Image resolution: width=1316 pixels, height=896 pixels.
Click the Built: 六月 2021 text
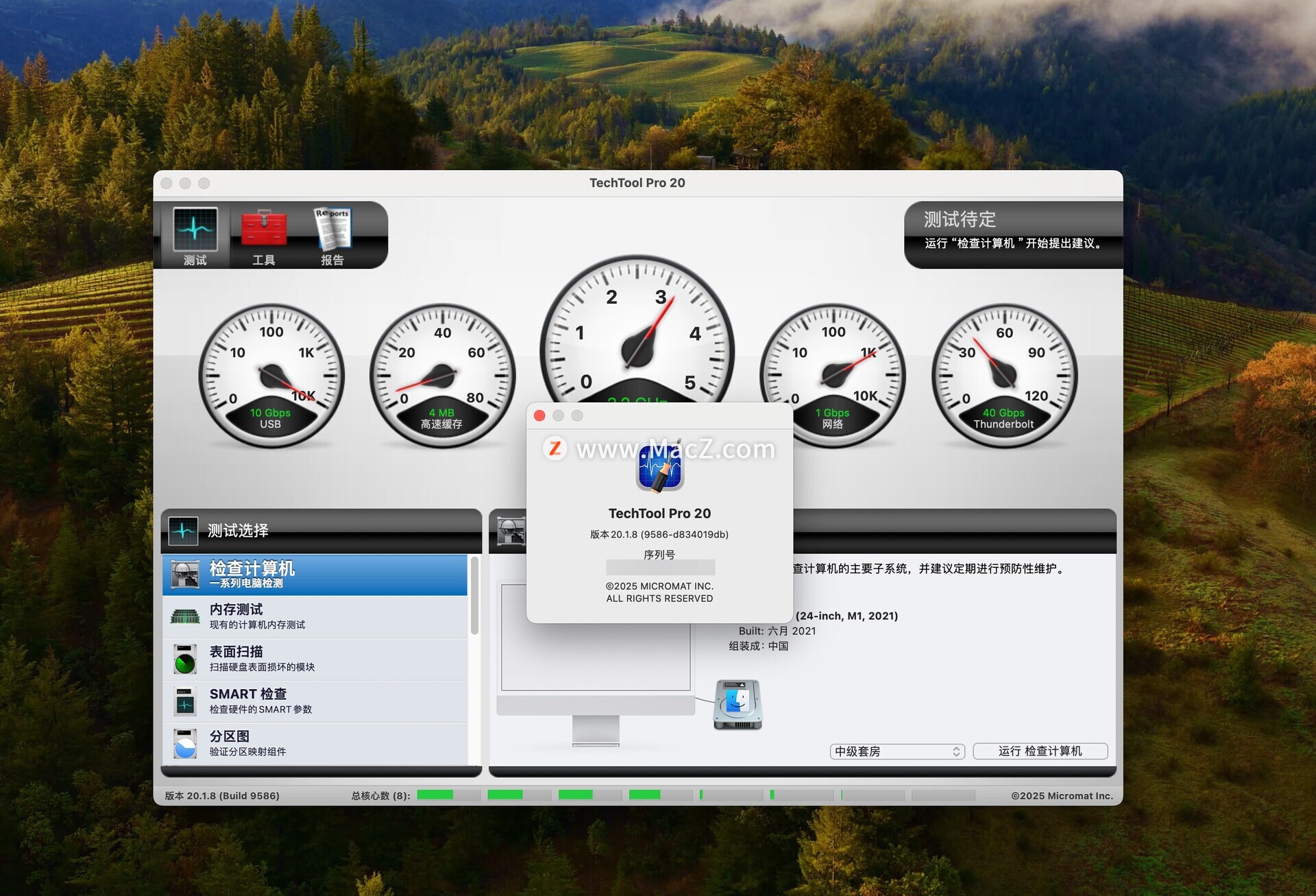pos(777,631)
